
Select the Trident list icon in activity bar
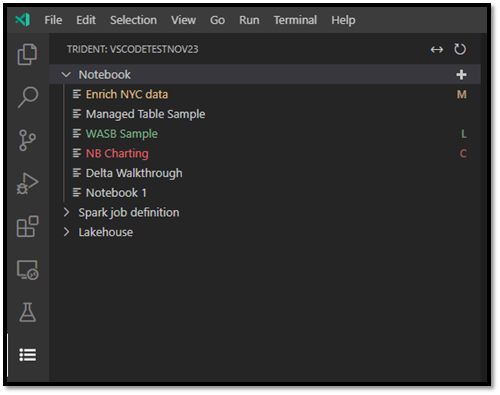tap(27, 355)
